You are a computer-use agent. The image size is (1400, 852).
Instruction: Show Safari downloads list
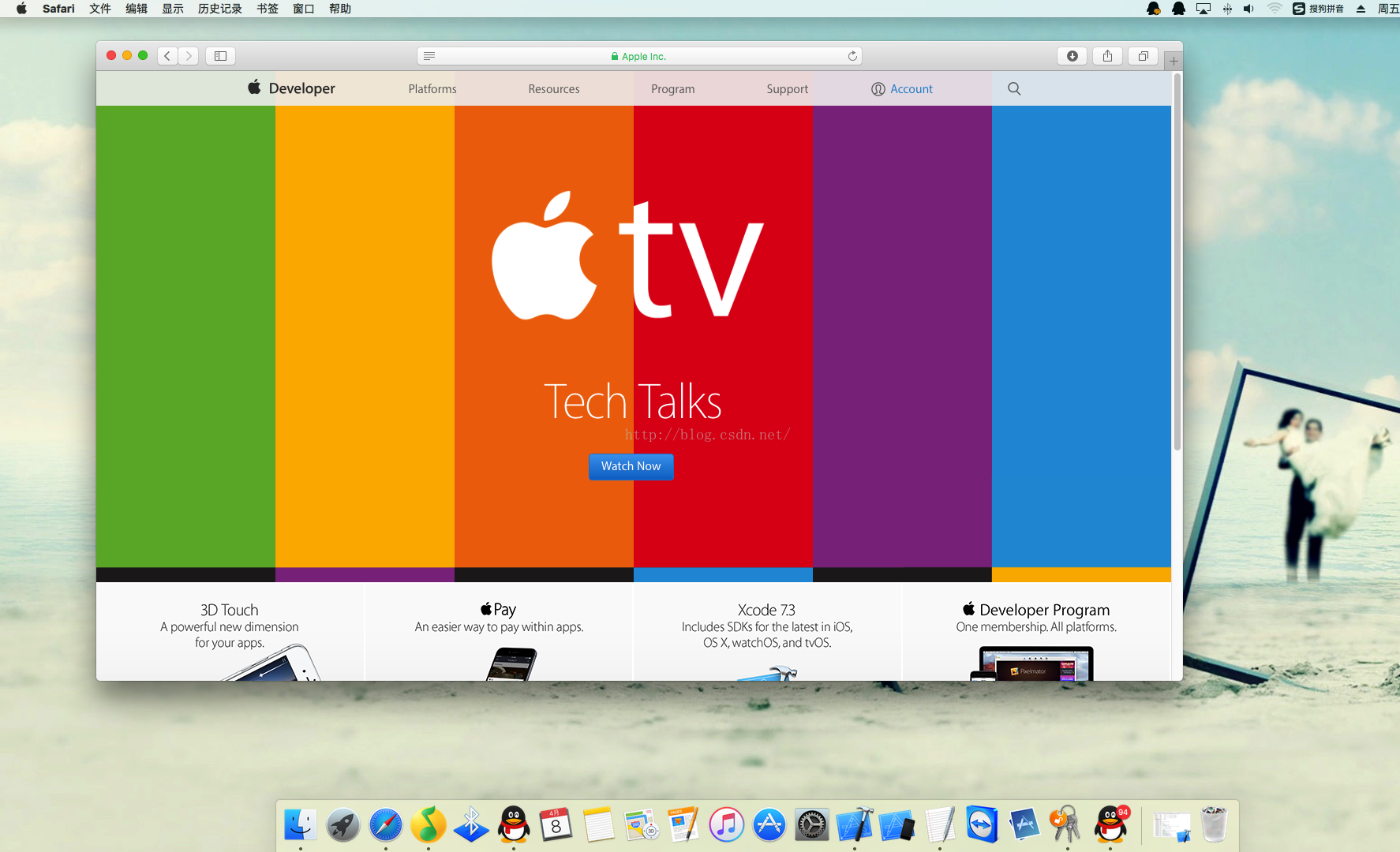[x=1072, y=56]
